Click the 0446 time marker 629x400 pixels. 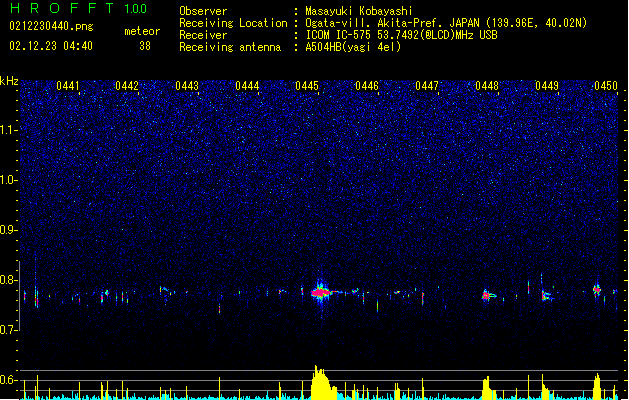pyautogui.click(x=367, y=86)
